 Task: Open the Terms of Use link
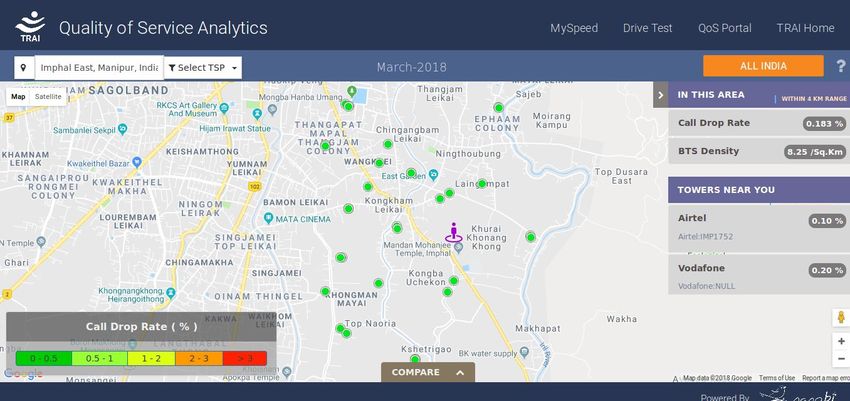click(777, 378)
